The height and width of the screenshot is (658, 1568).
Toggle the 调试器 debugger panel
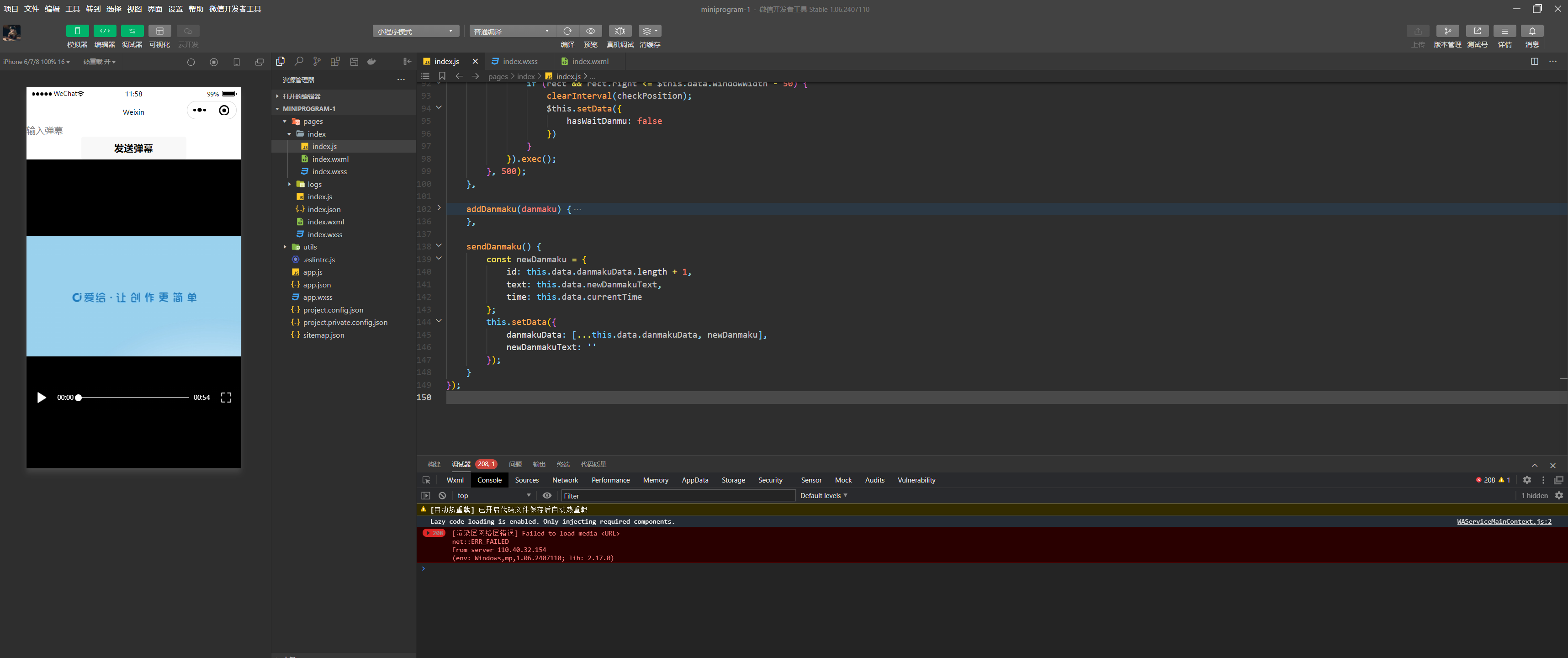(132, 31)
